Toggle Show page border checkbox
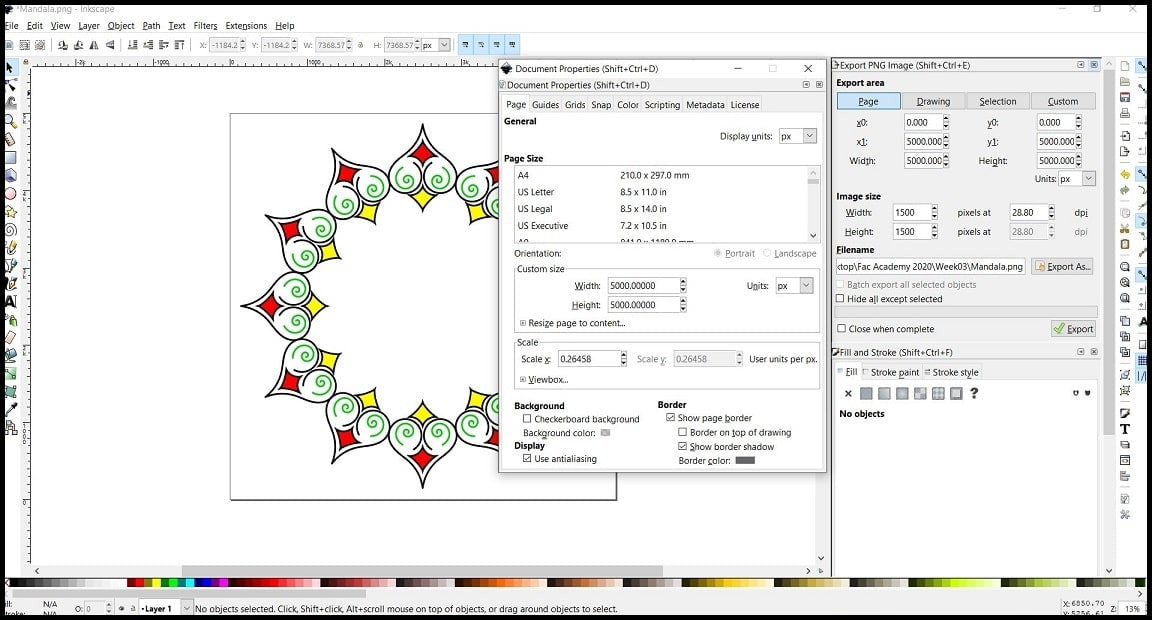This screenshot has width=1152, height=620. pos(670,417)
